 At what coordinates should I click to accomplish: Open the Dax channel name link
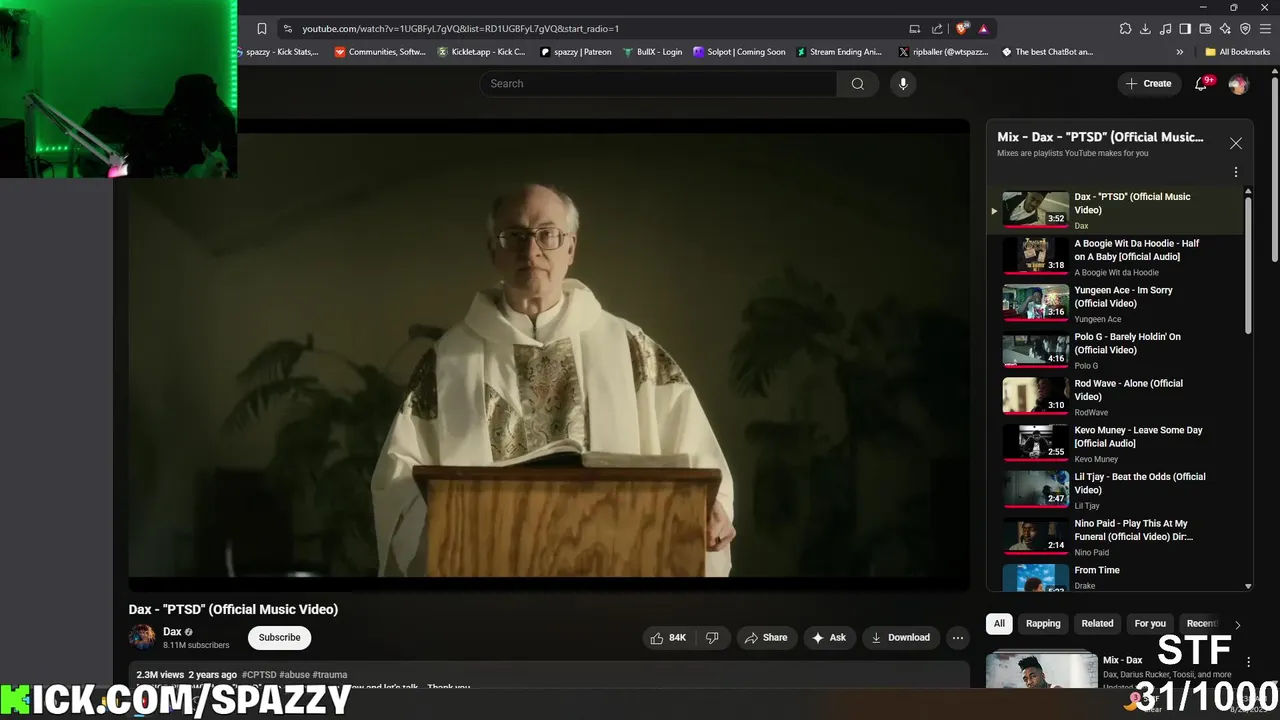point(172,632)
